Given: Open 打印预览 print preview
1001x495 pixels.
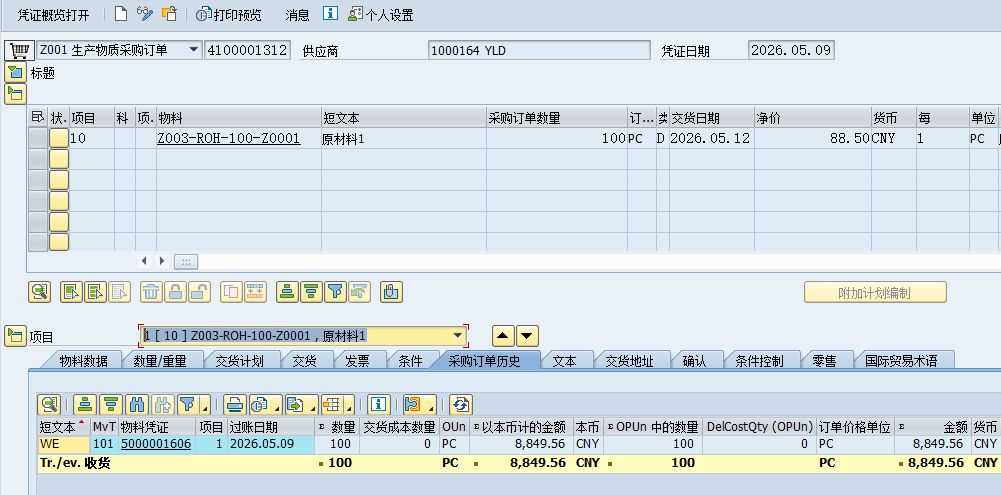Looking at the screenshot, I should point(229,15).
